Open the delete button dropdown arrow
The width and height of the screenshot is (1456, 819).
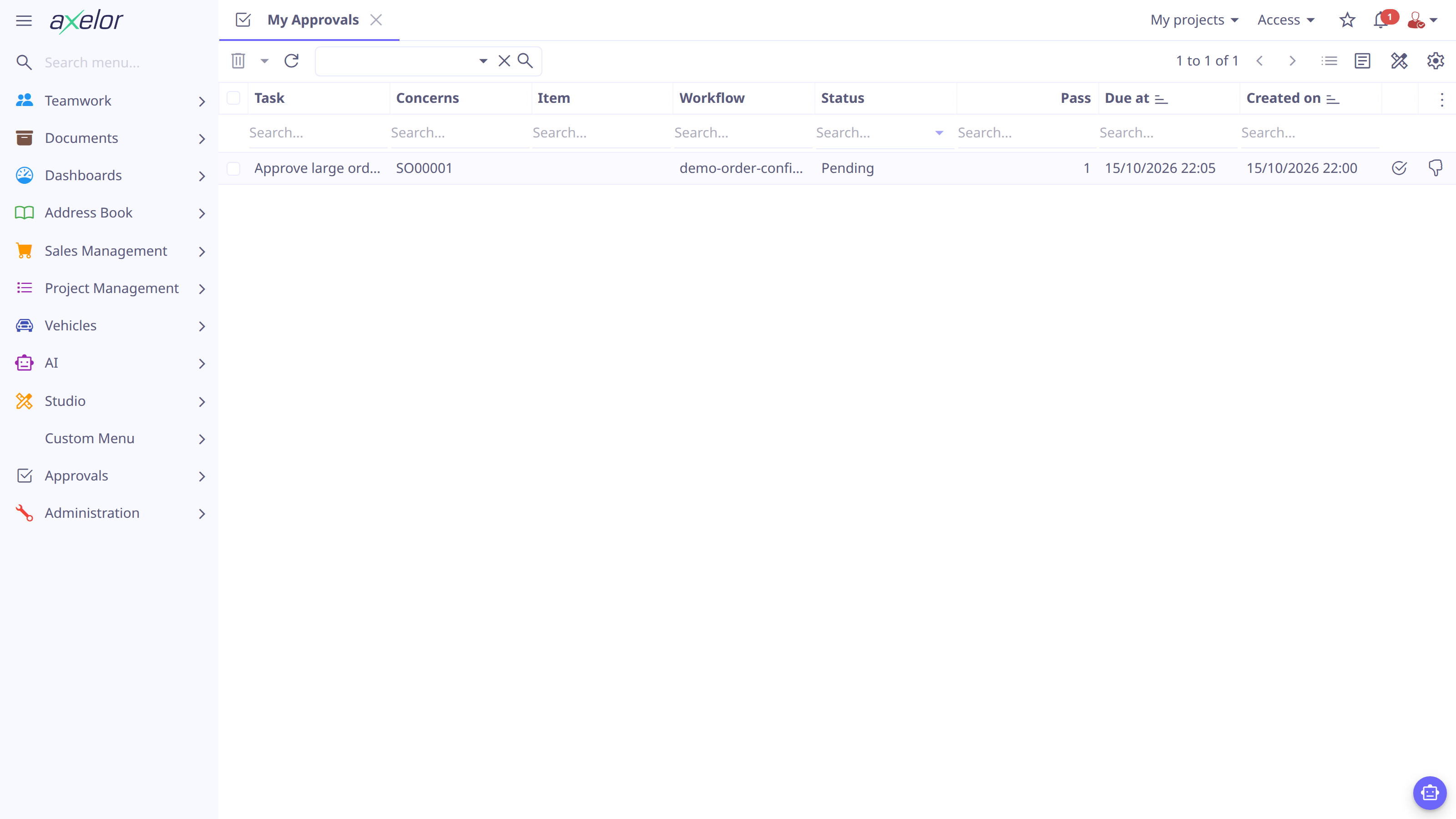264,61
